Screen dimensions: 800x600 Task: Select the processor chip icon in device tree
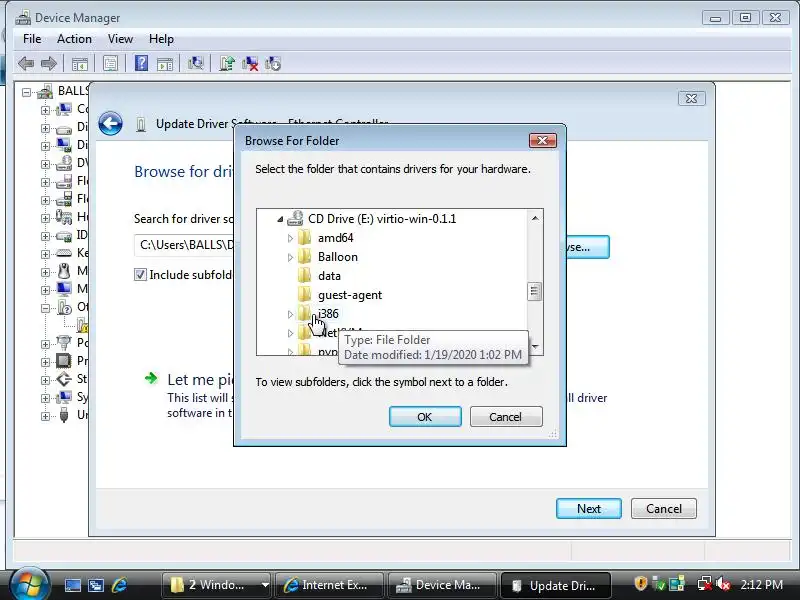click(x=64, y=361)
